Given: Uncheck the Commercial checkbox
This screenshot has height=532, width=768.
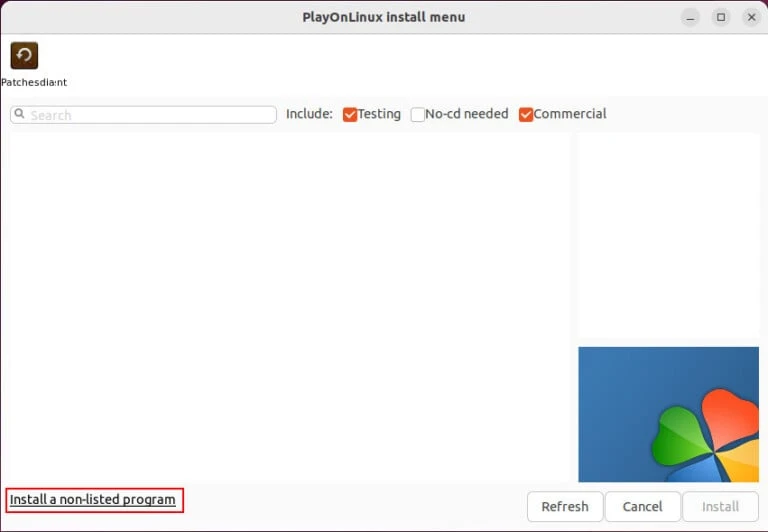Looking at the screenshot, I should point(526,115).
